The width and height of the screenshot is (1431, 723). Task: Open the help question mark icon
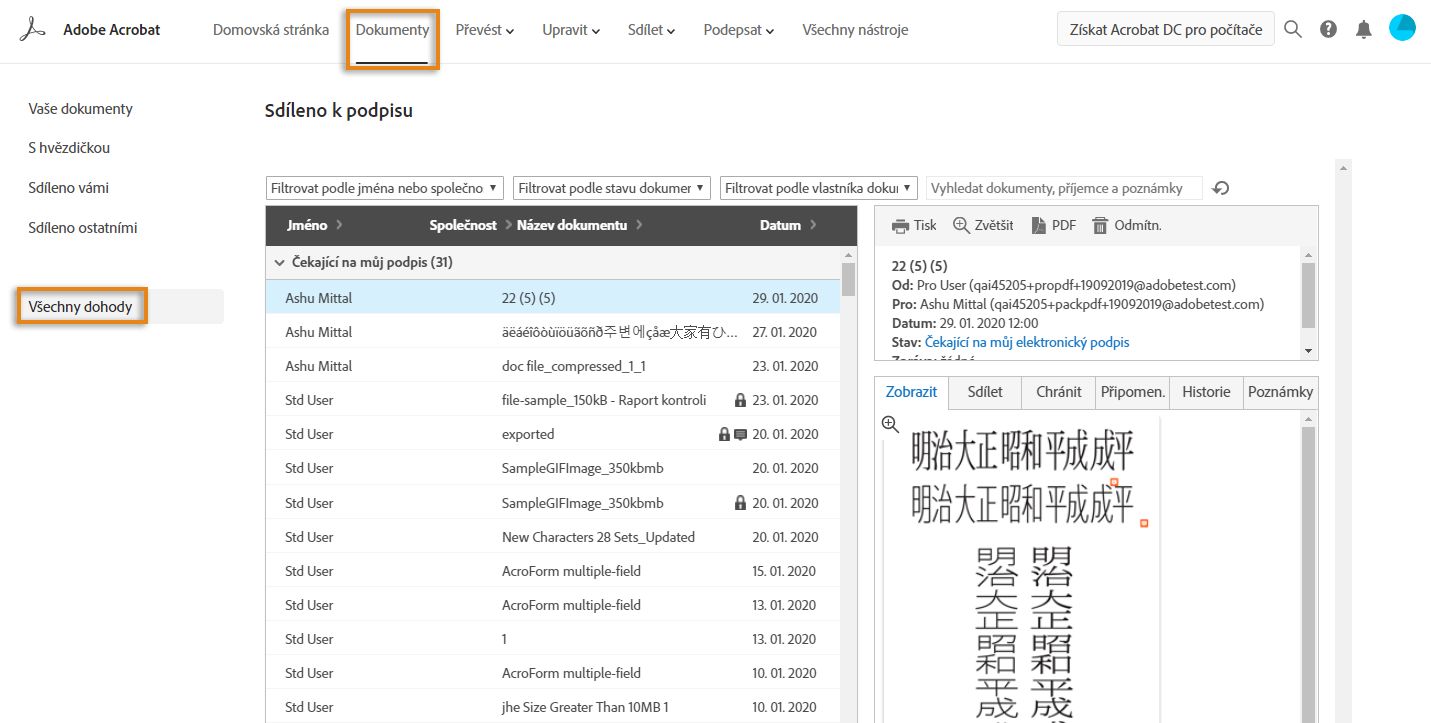point(1328,30)
